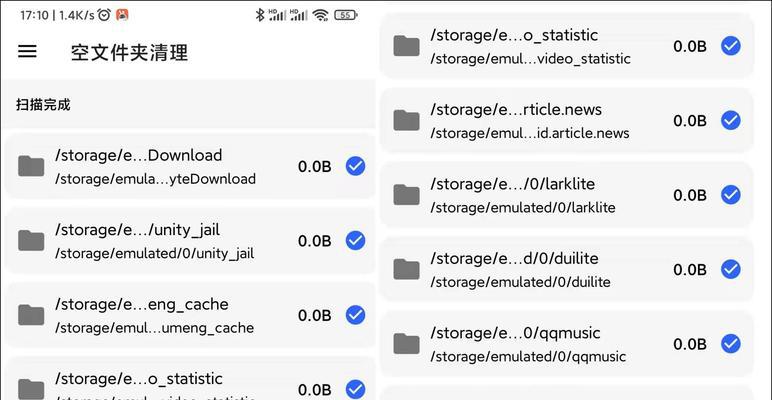772x400 pixels.
Task: Tap the battery indicator in status bar
Action: tap(346, 15)
